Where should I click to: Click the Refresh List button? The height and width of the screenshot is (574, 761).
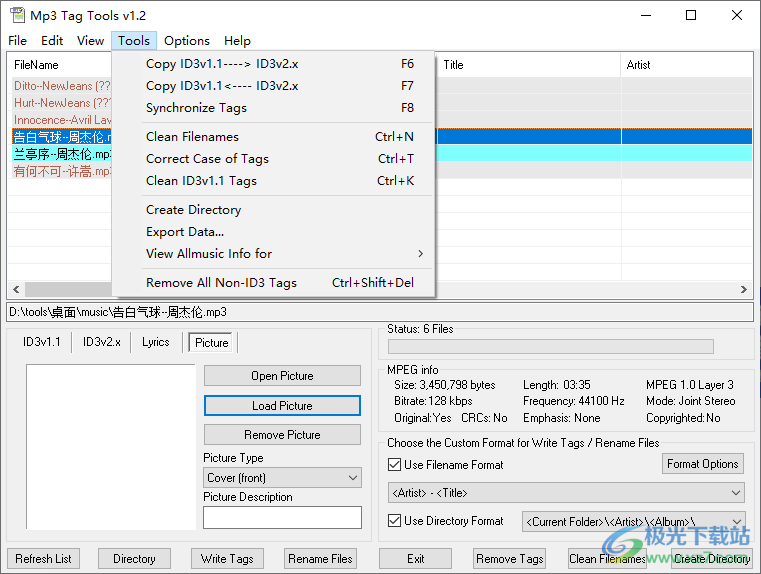click(x=43, y=559)
